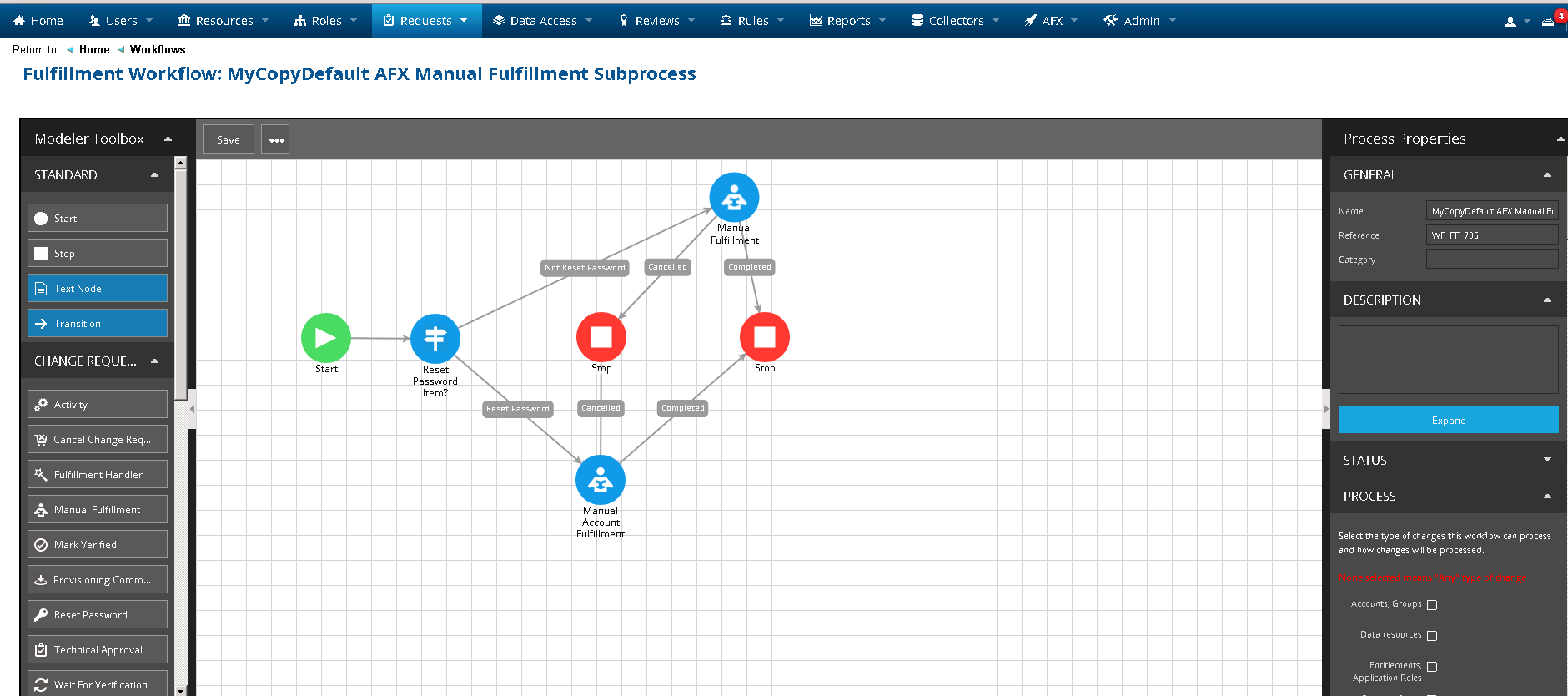
Task: Choose the Mark Verified toolbox item
Action: coord(98,544)
